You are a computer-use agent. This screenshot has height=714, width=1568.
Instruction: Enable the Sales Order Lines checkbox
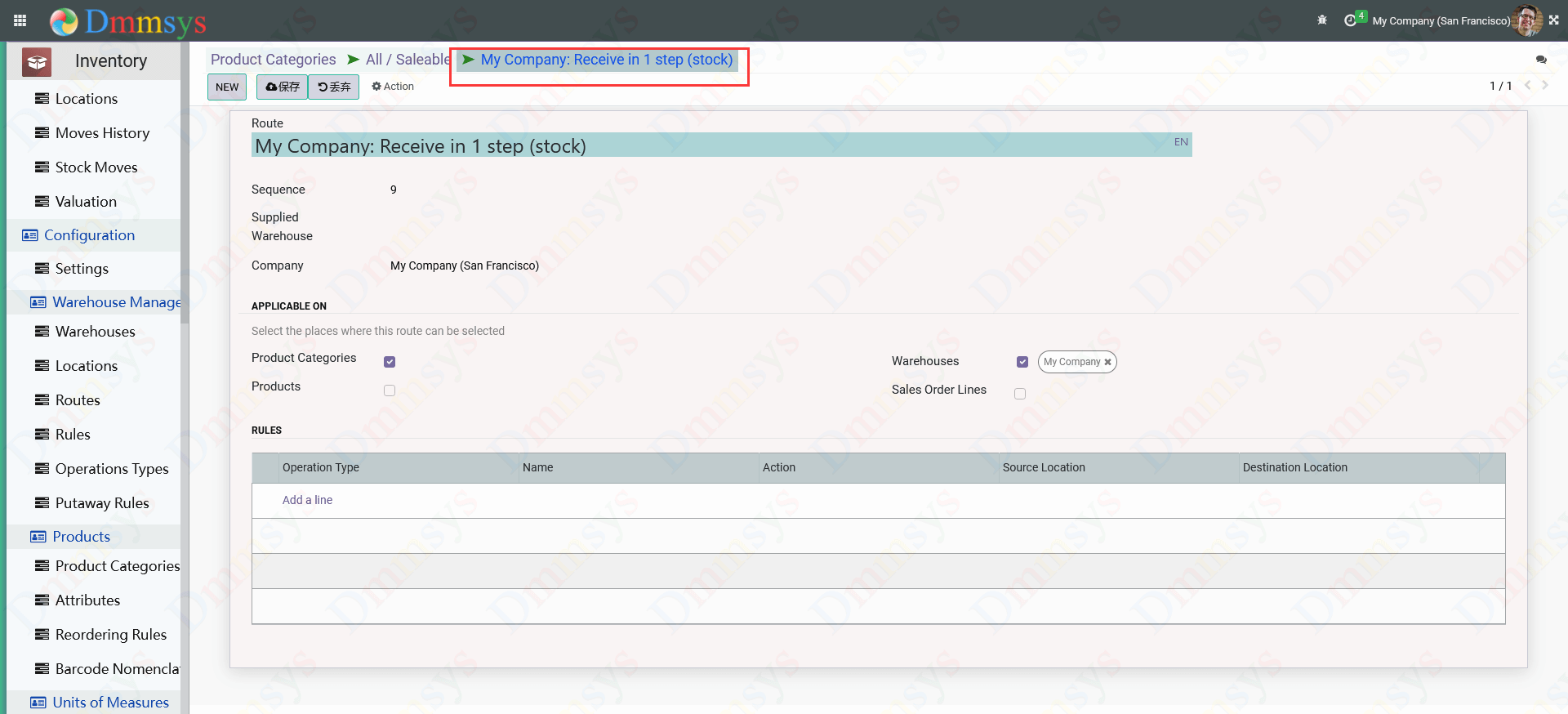(x=1020, y=394)
